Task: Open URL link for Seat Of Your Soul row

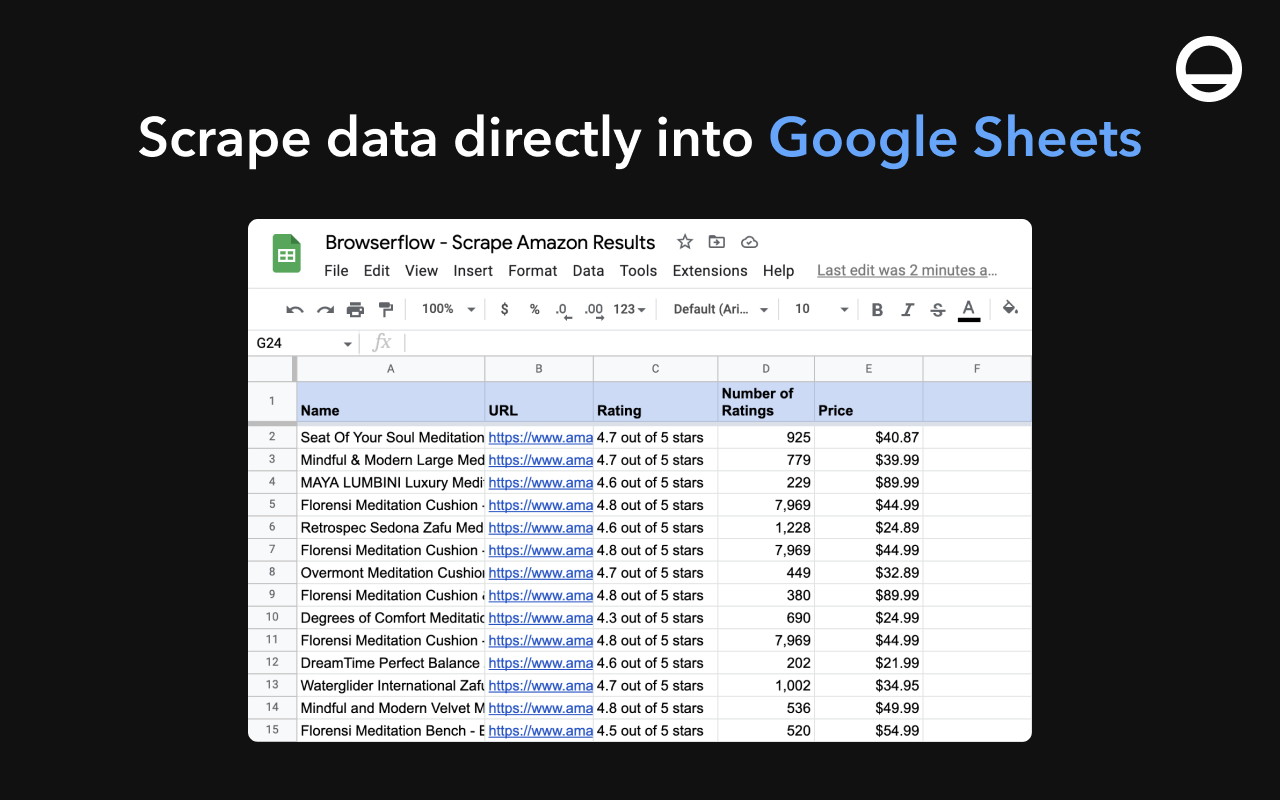Action: [540, 437]
